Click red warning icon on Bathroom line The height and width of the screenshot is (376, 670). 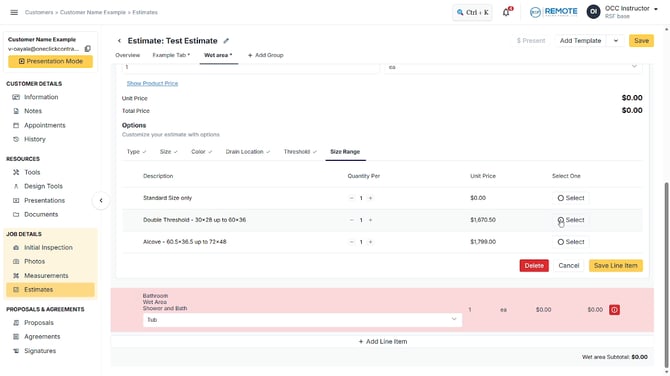[614, 310]
